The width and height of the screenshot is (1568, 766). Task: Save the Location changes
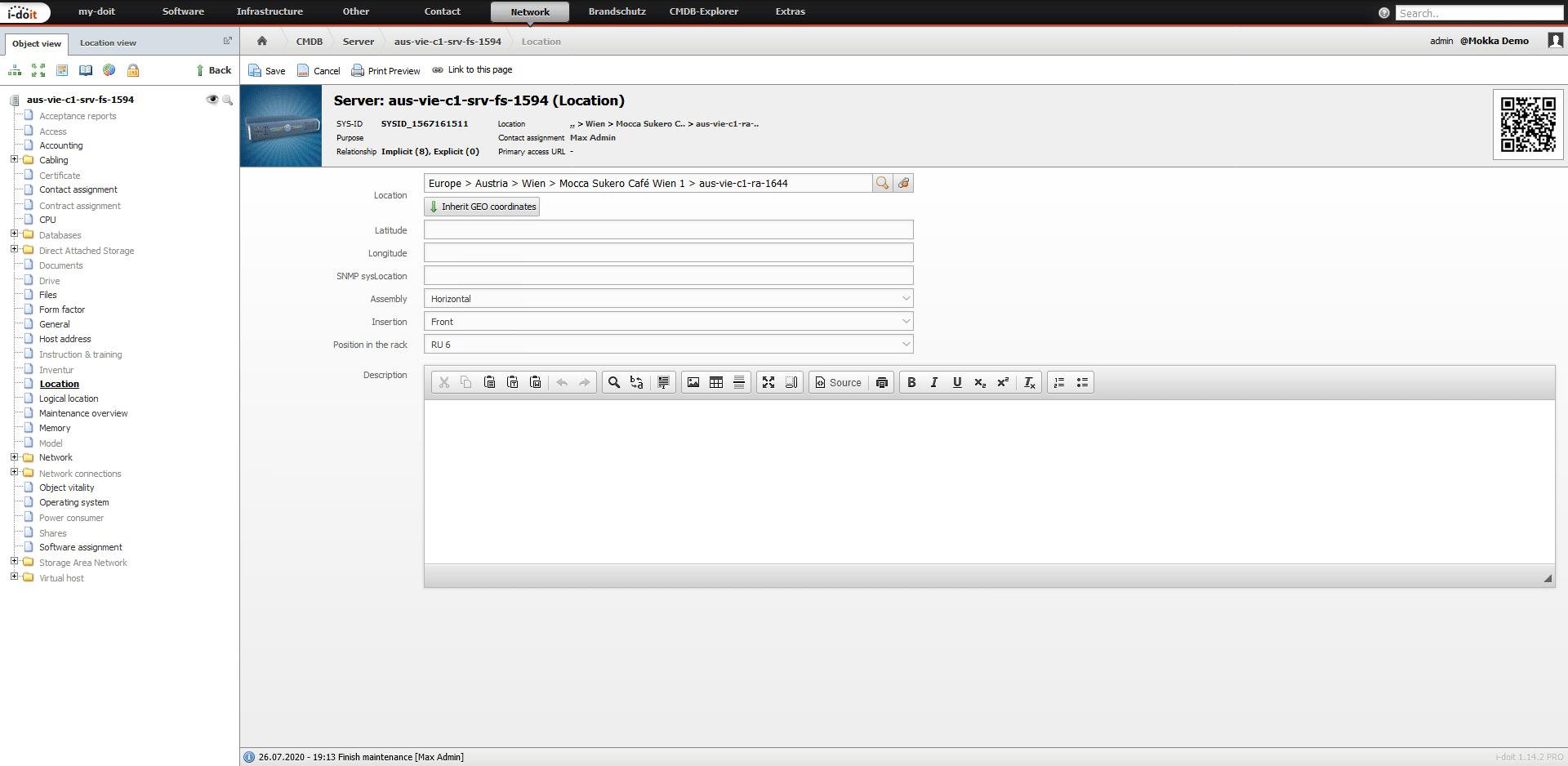click(267, 70)
